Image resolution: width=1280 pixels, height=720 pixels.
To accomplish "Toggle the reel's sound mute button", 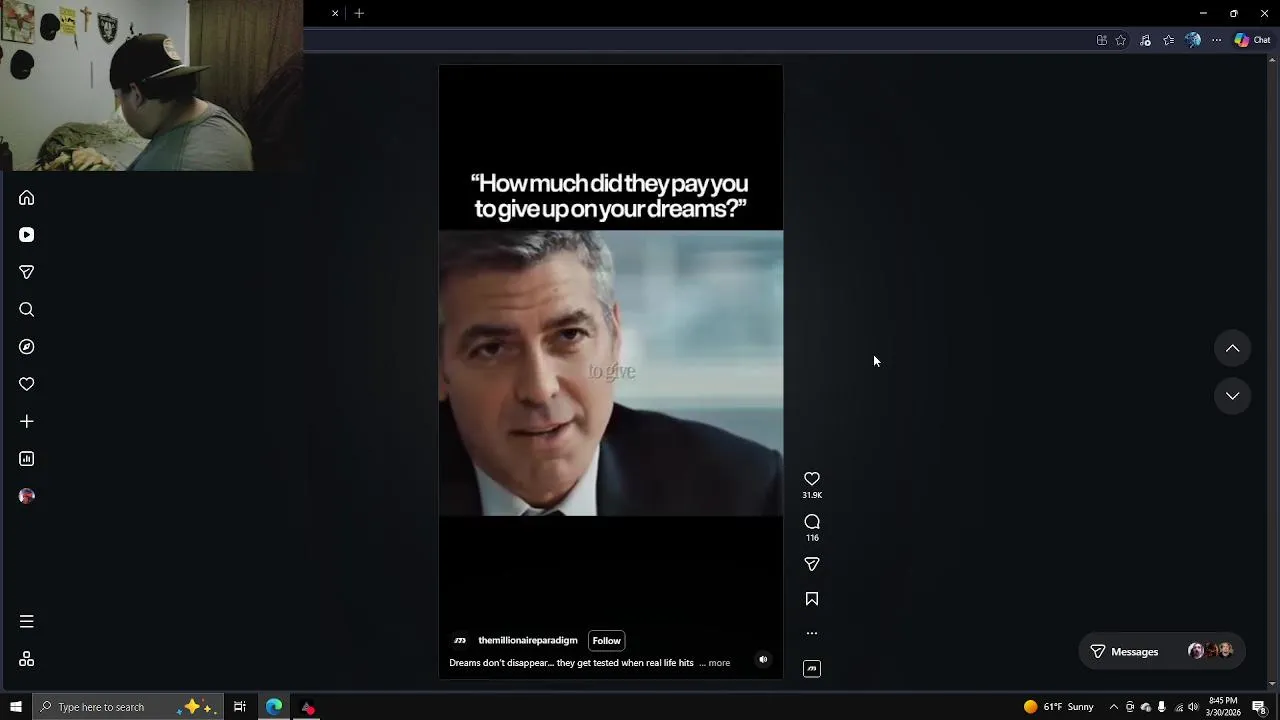I will pyautogui.click(x=763, y=660).
